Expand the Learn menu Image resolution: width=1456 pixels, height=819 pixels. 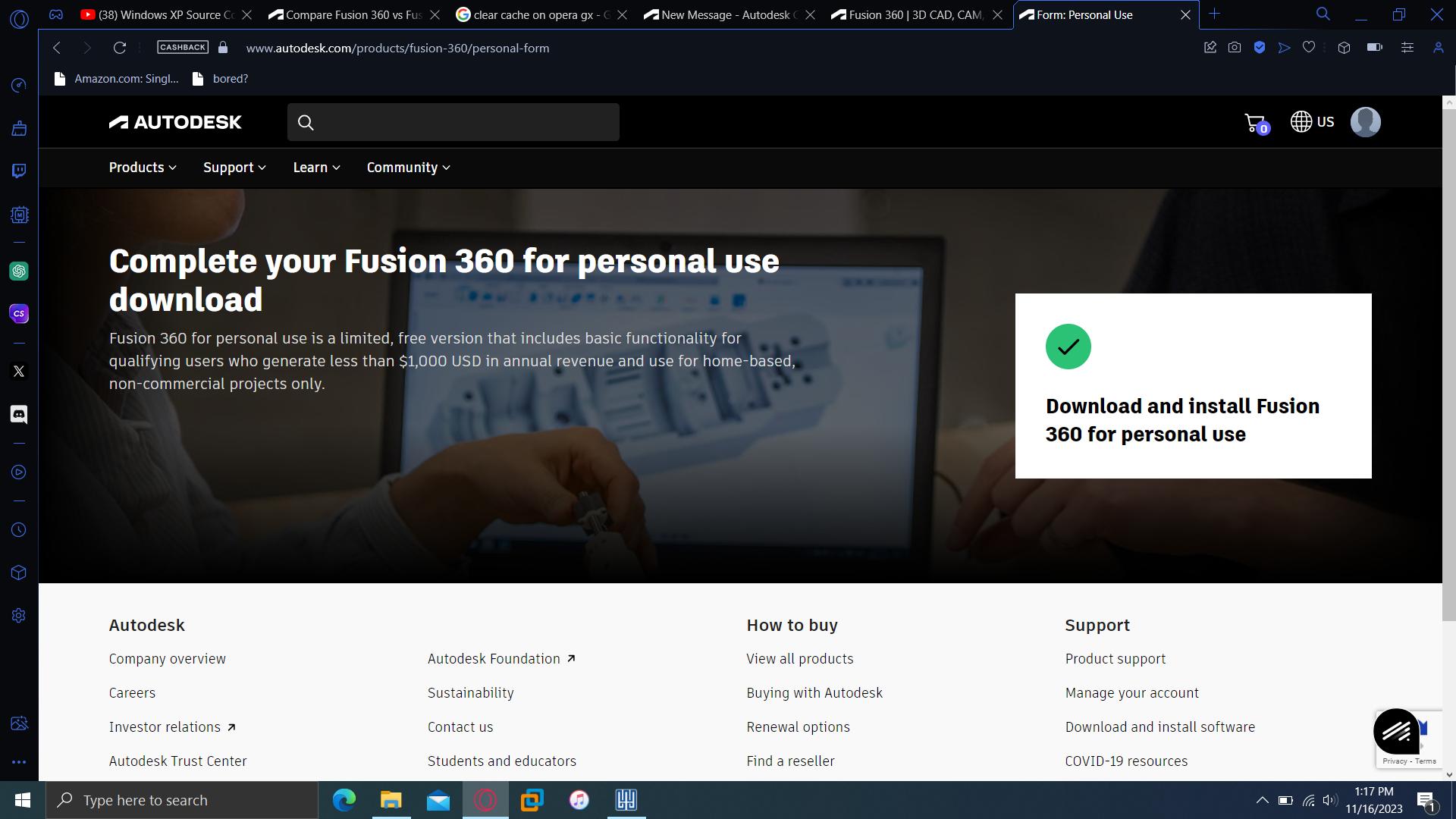point(316,168)
